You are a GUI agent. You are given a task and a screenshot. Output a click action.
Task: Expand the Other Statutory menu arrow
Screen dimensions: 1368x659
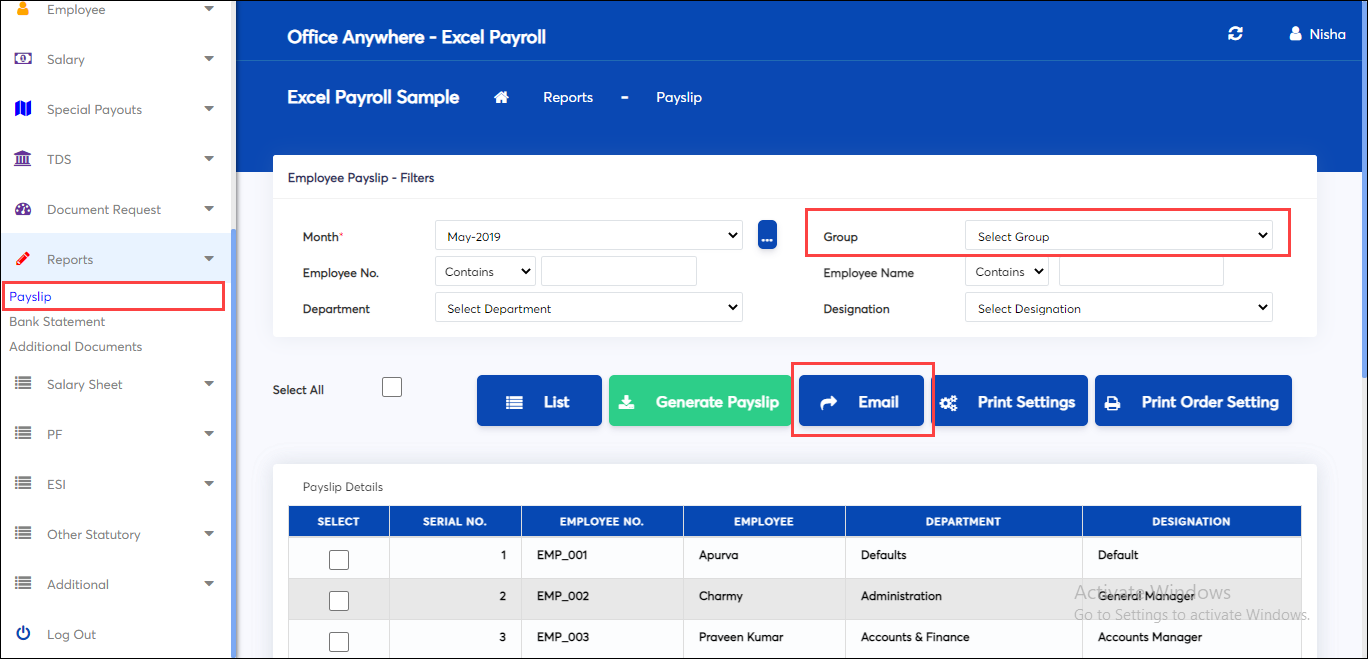pyautogui.click(x=209, y=534)
